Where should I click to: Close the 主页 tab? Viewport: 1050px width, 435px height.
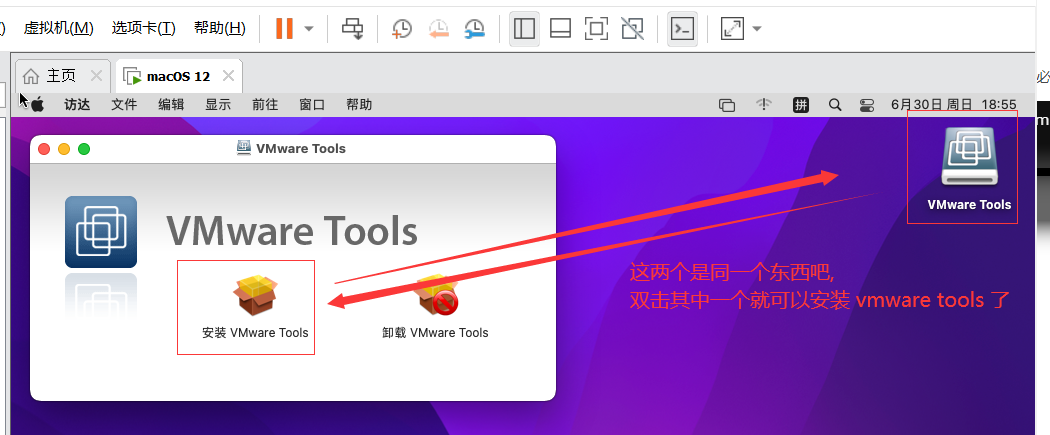pyautogui.click(x=96, y=76)
